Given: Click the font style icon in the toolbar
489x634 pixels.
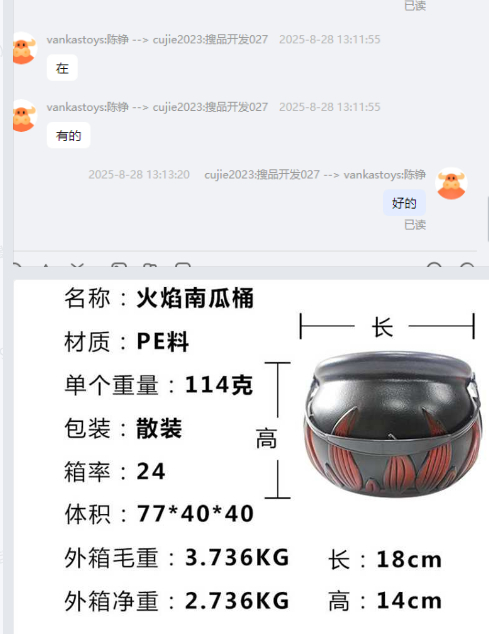Looking at the screenshot, I should tap(46, 265).
